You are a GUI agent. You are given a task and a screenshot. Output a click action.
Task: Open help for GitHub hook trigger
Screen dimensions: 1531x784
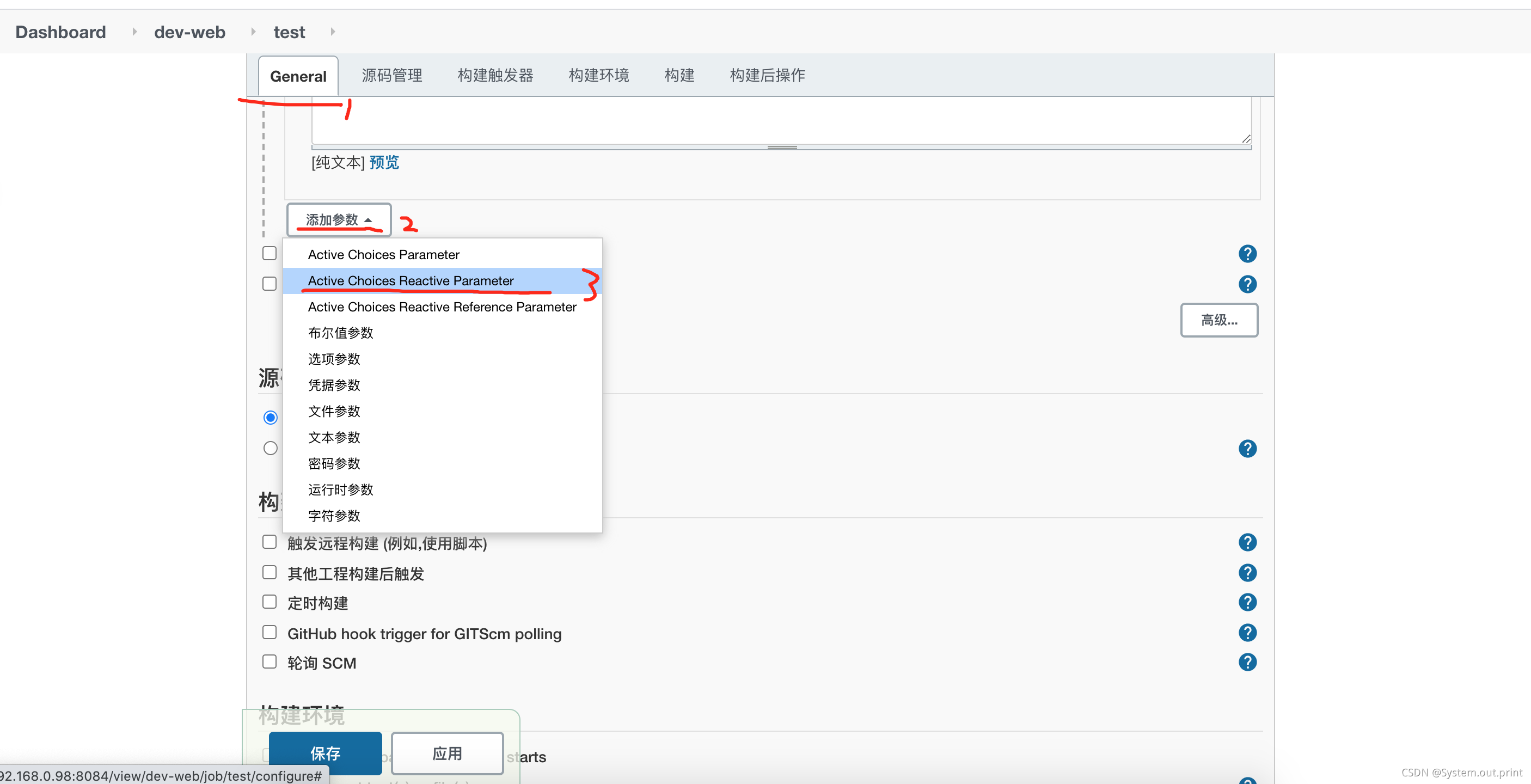click(x=1247, y=633)
